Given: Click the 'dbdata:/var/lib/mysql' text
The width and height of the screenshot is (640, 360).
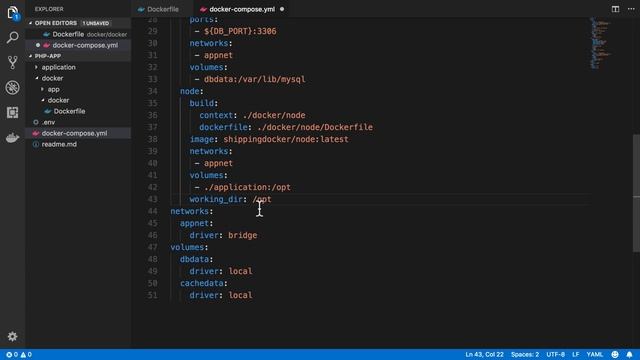Looking at the screenshot, I should 255,79.
